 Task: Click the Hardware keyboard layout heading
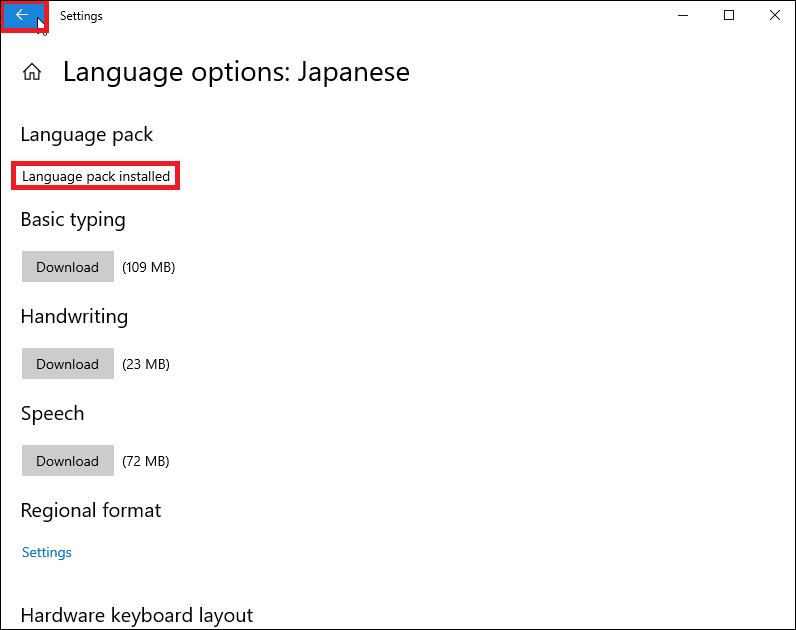(137, 615)
